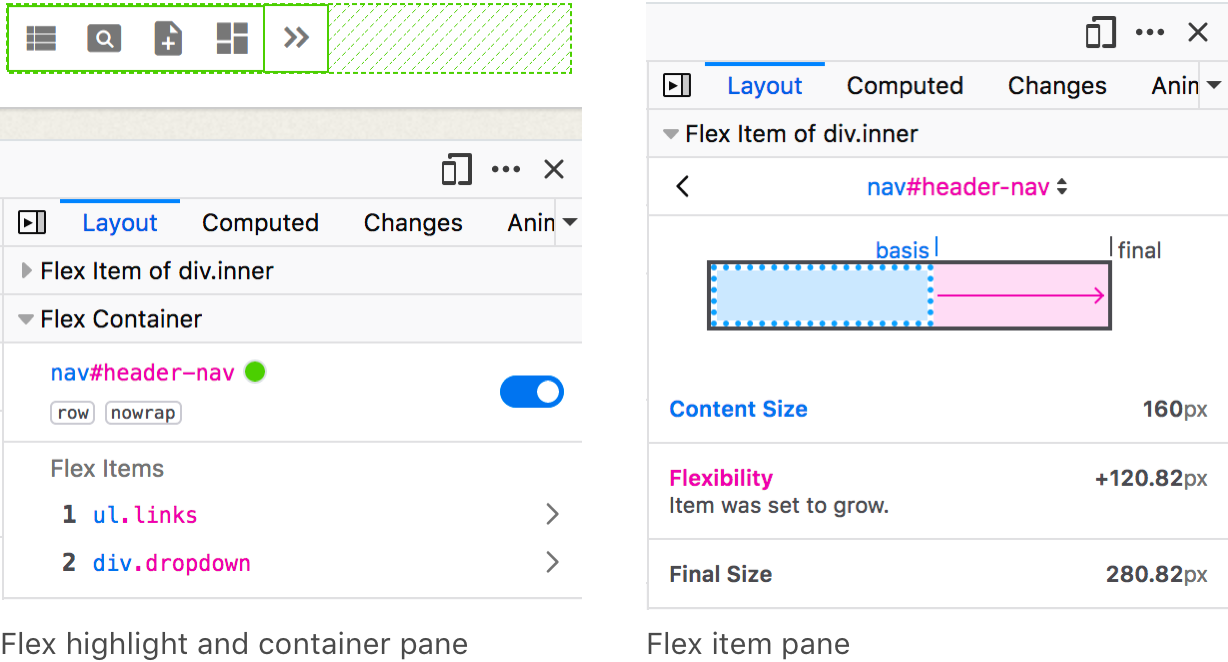Collapse the Flex Container section
The width and height of the screenshot is (1228, 662).
27,320
